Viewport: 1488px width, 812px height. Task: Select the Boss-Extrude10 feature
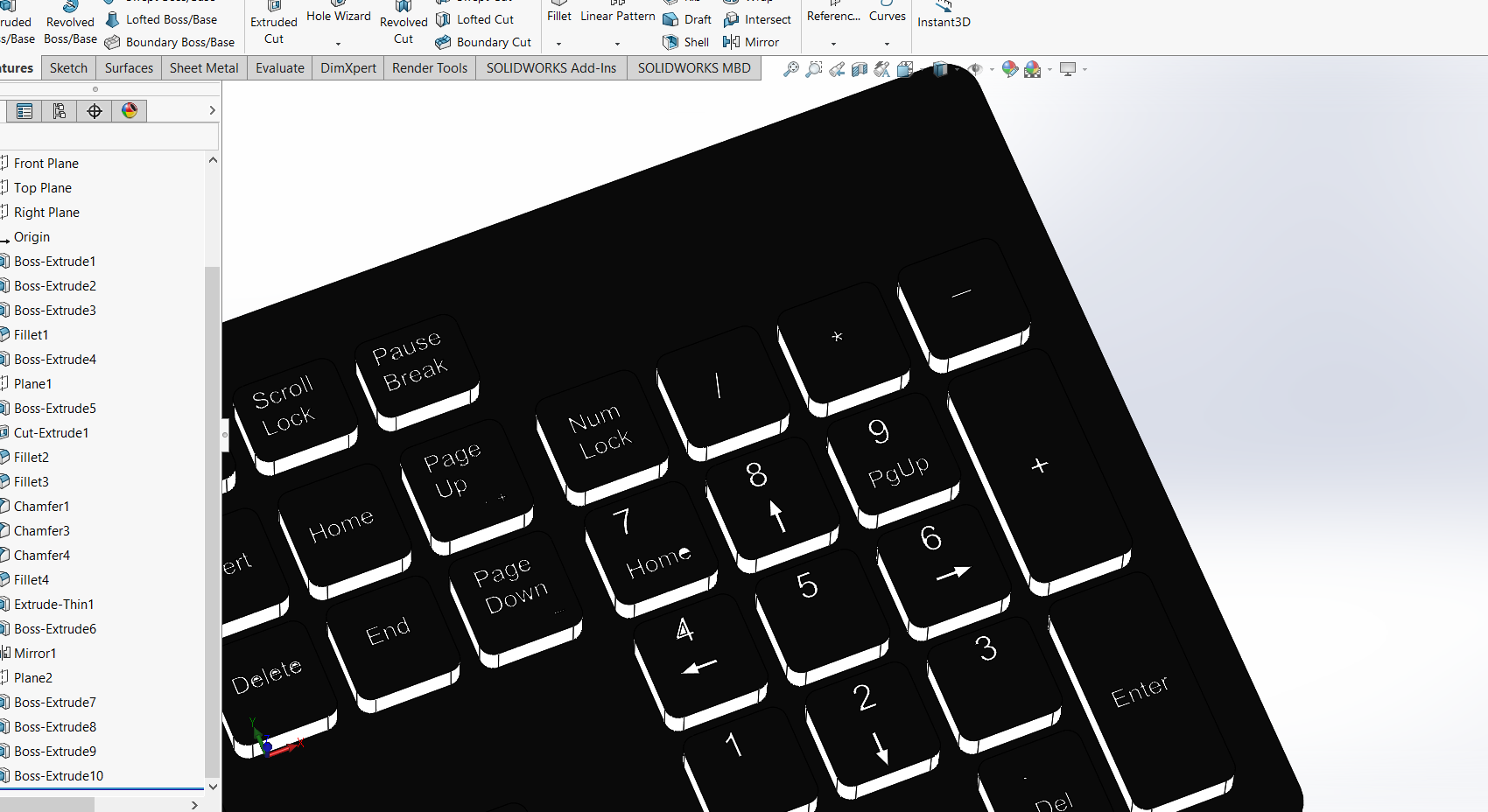[x=58, y=776]
